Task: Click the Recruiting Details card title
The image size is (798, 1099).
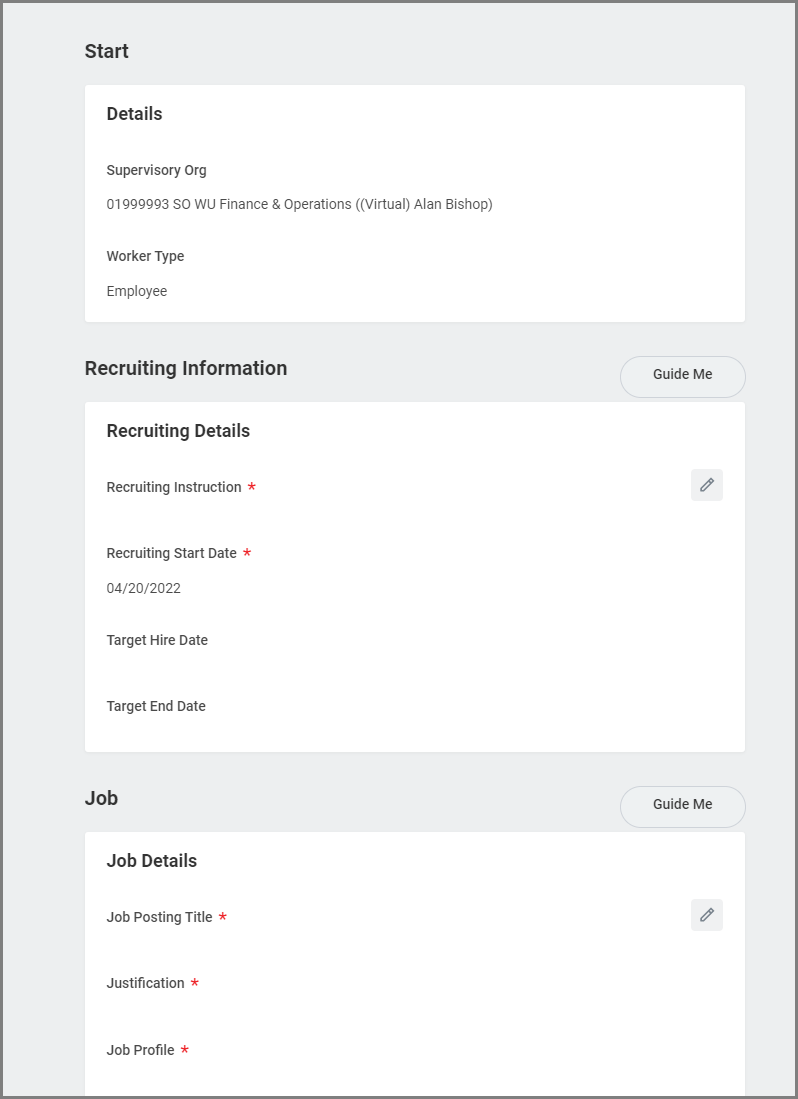Action: (178, 431)
